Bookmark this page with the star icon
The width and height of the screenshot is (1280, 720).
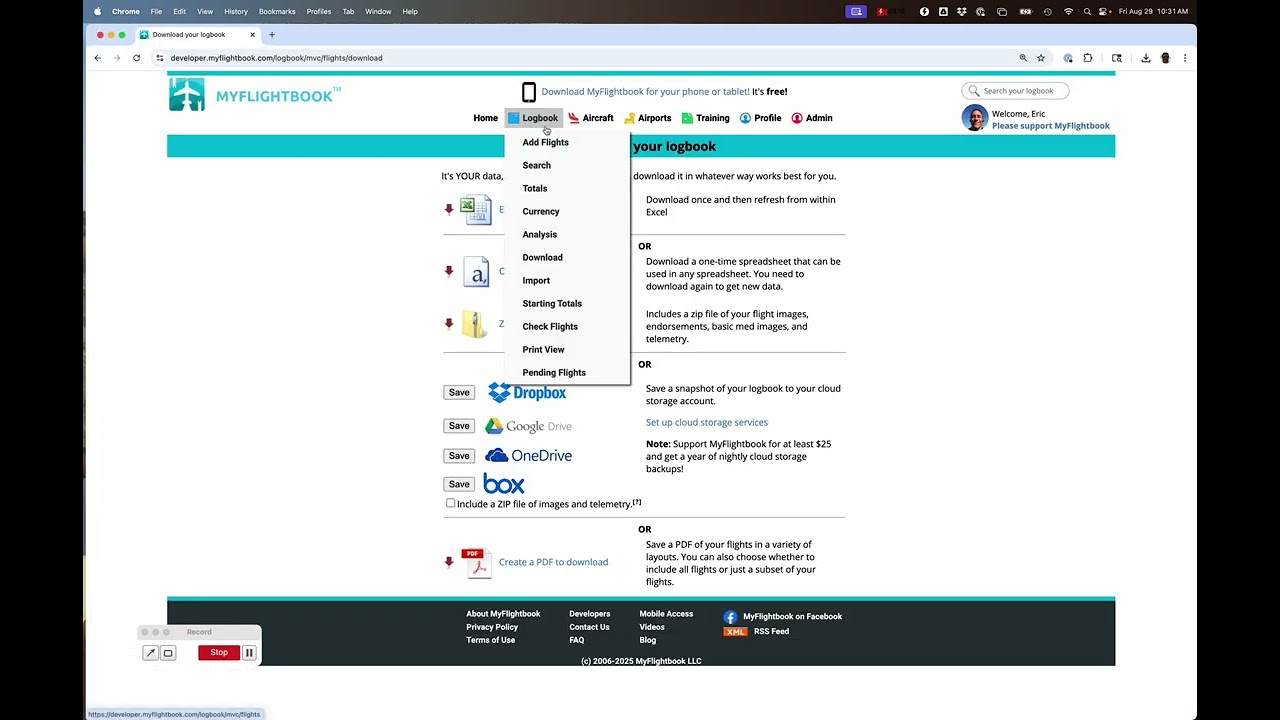1041,58
